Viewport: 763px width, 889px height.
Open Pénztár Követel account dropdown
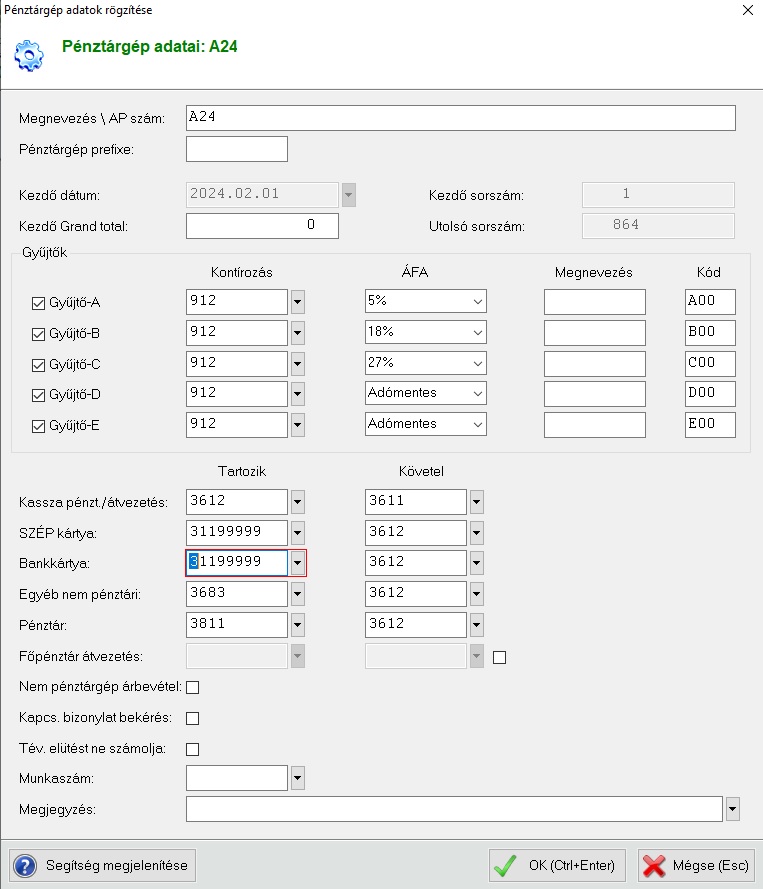pos(476,625)
